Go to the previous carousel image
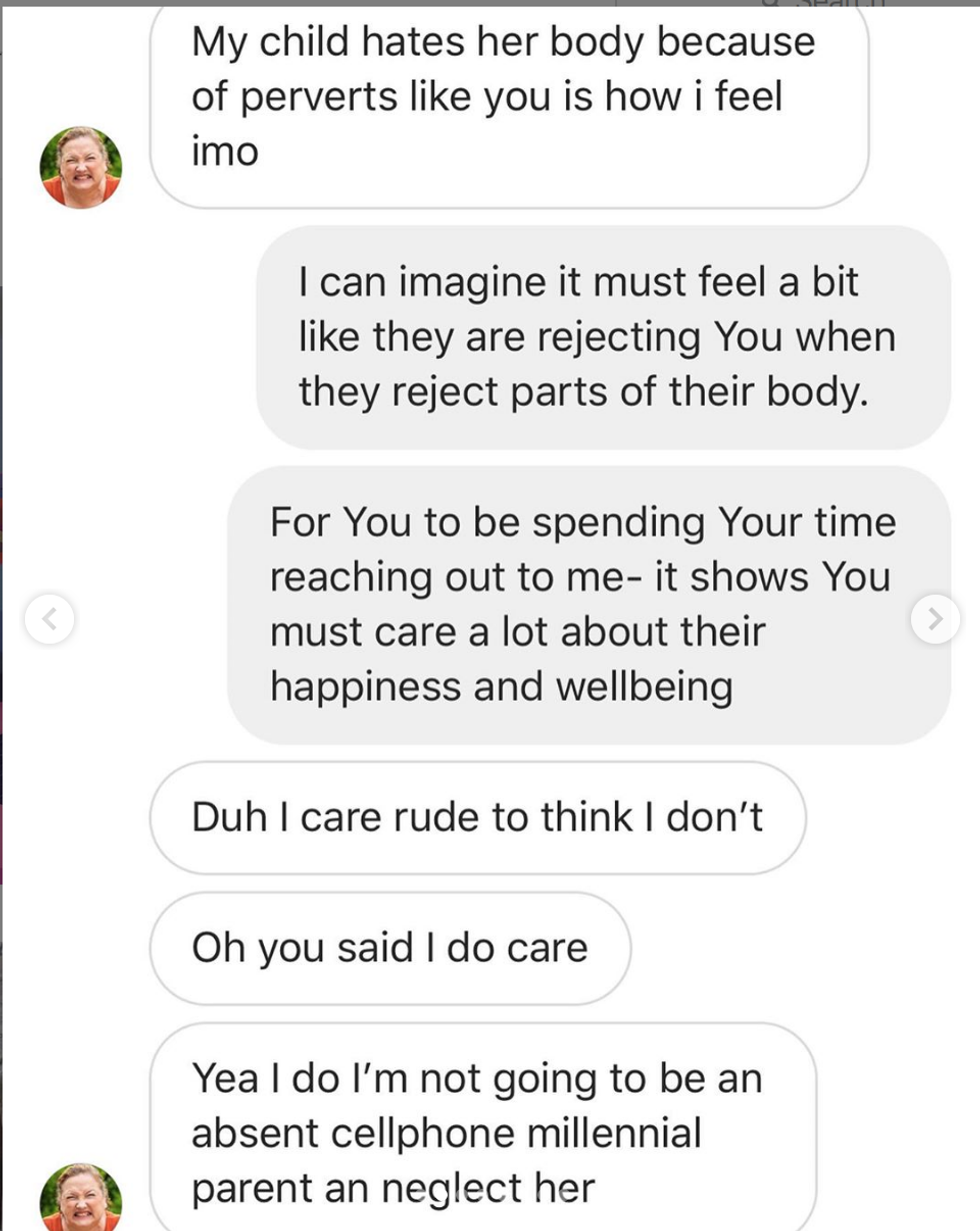This screenshot has width=980, height=1231. click(49, 619)
